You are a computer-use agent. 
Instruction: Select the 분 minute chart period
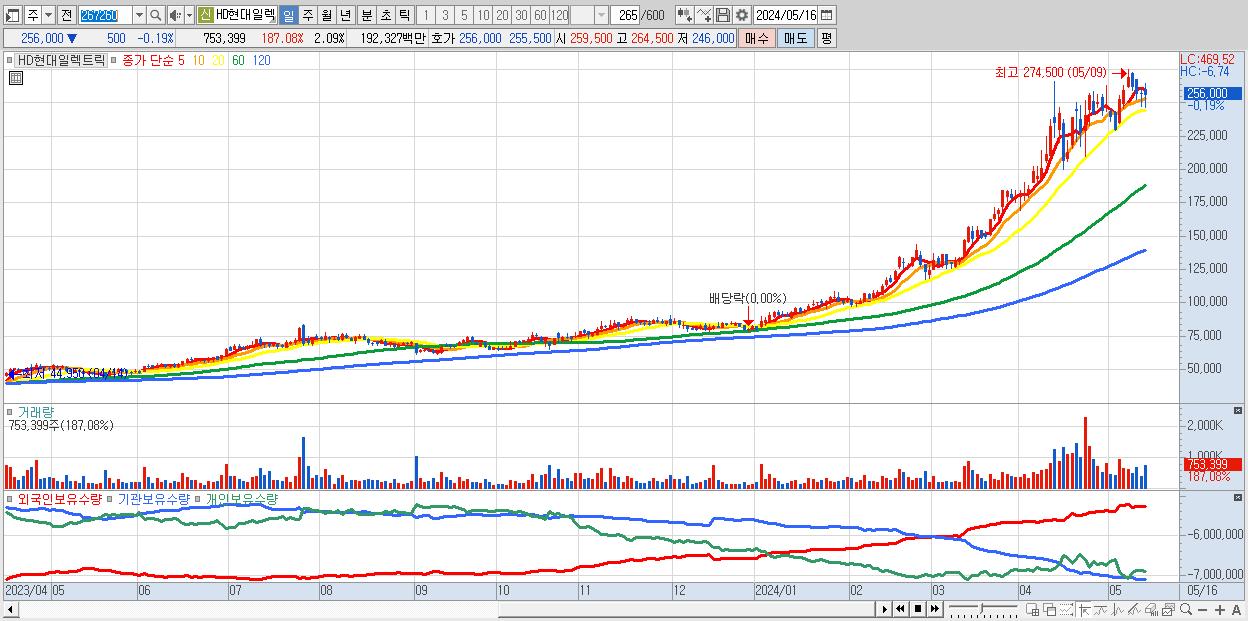coord(367,15)
